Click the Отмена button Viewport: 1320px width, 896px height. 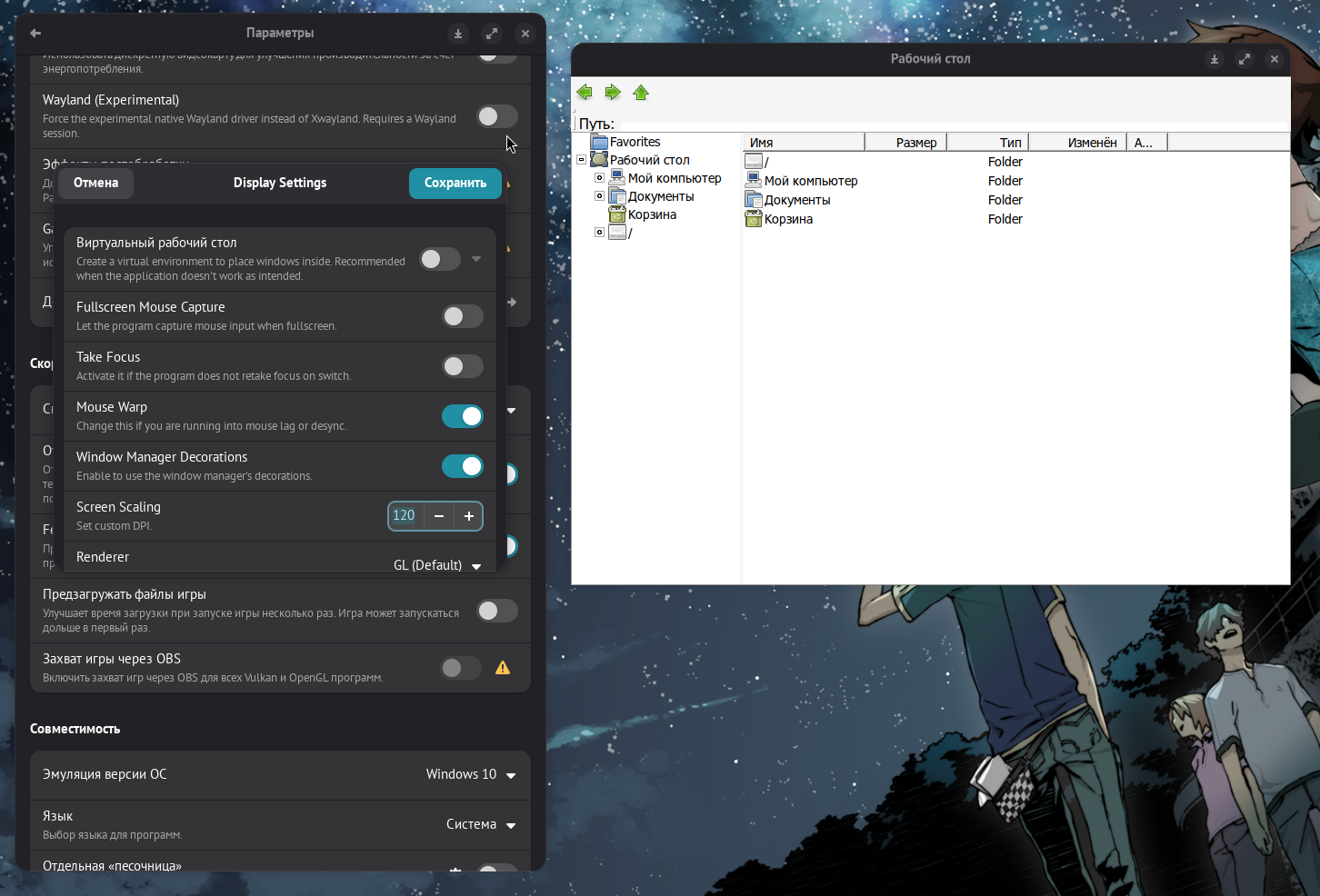click(95, 183)
